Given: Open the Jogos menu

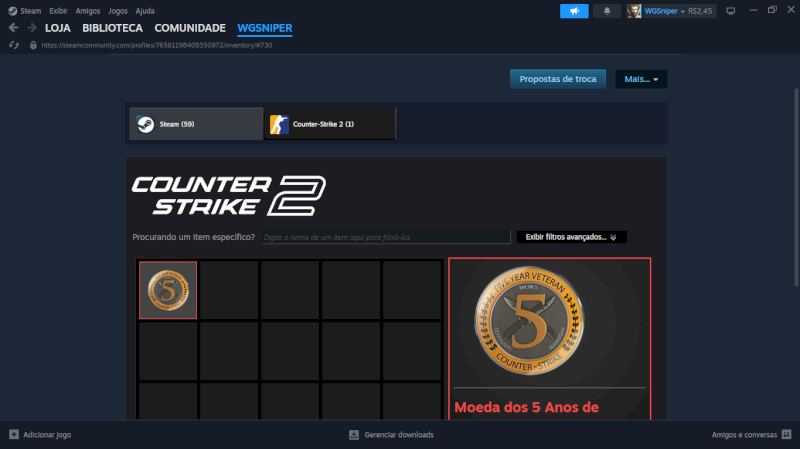Looking at the screenshot, I should pos(118,11).
